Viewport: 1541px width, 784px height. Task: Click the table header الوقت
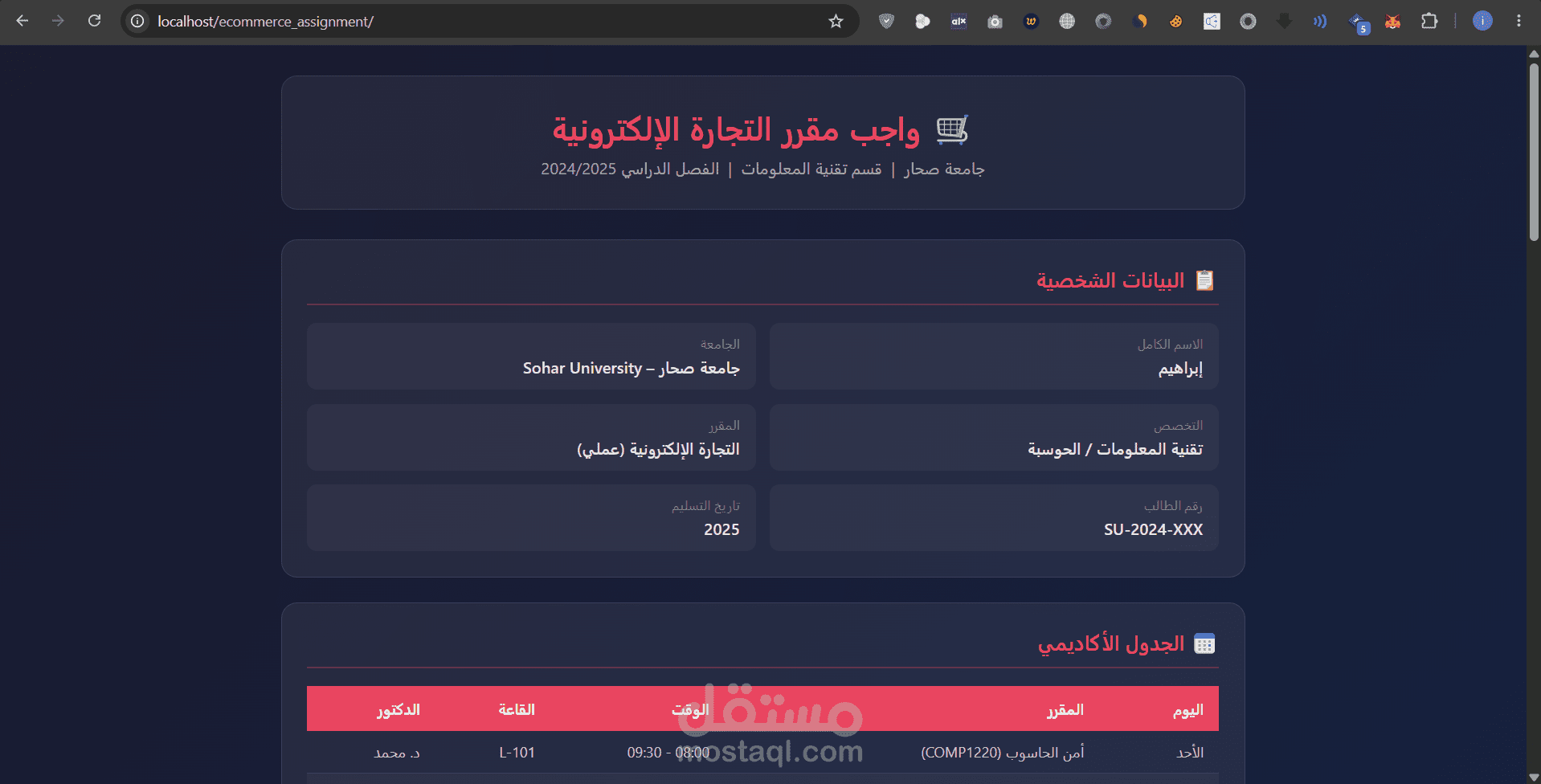pyautogui.click(x=691, y=710)
